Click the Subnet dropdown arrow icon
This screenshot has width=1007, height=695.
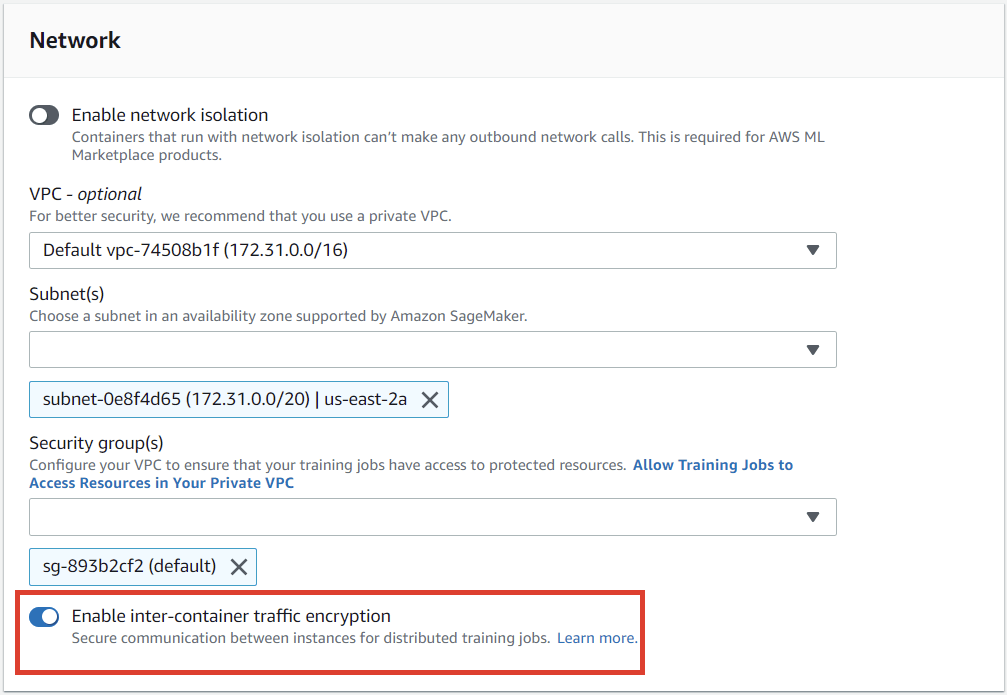click(813, 350)
